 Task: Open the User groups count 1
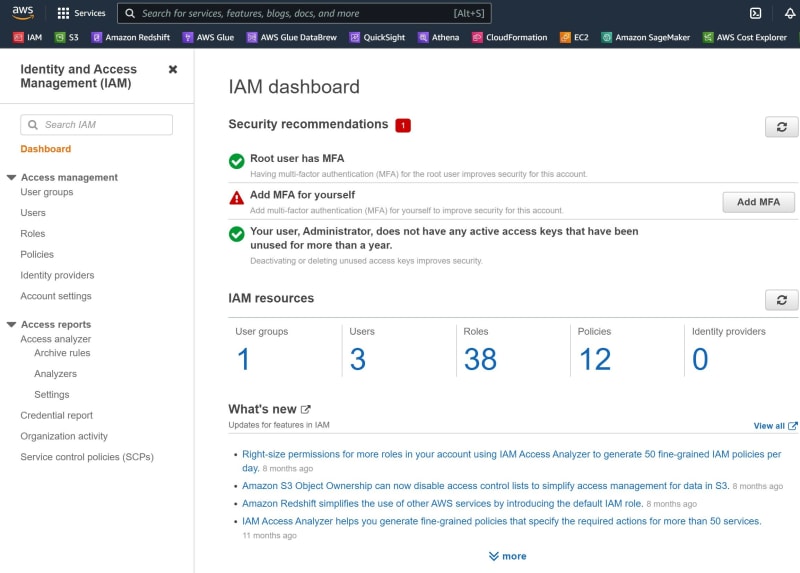point(243,359)
